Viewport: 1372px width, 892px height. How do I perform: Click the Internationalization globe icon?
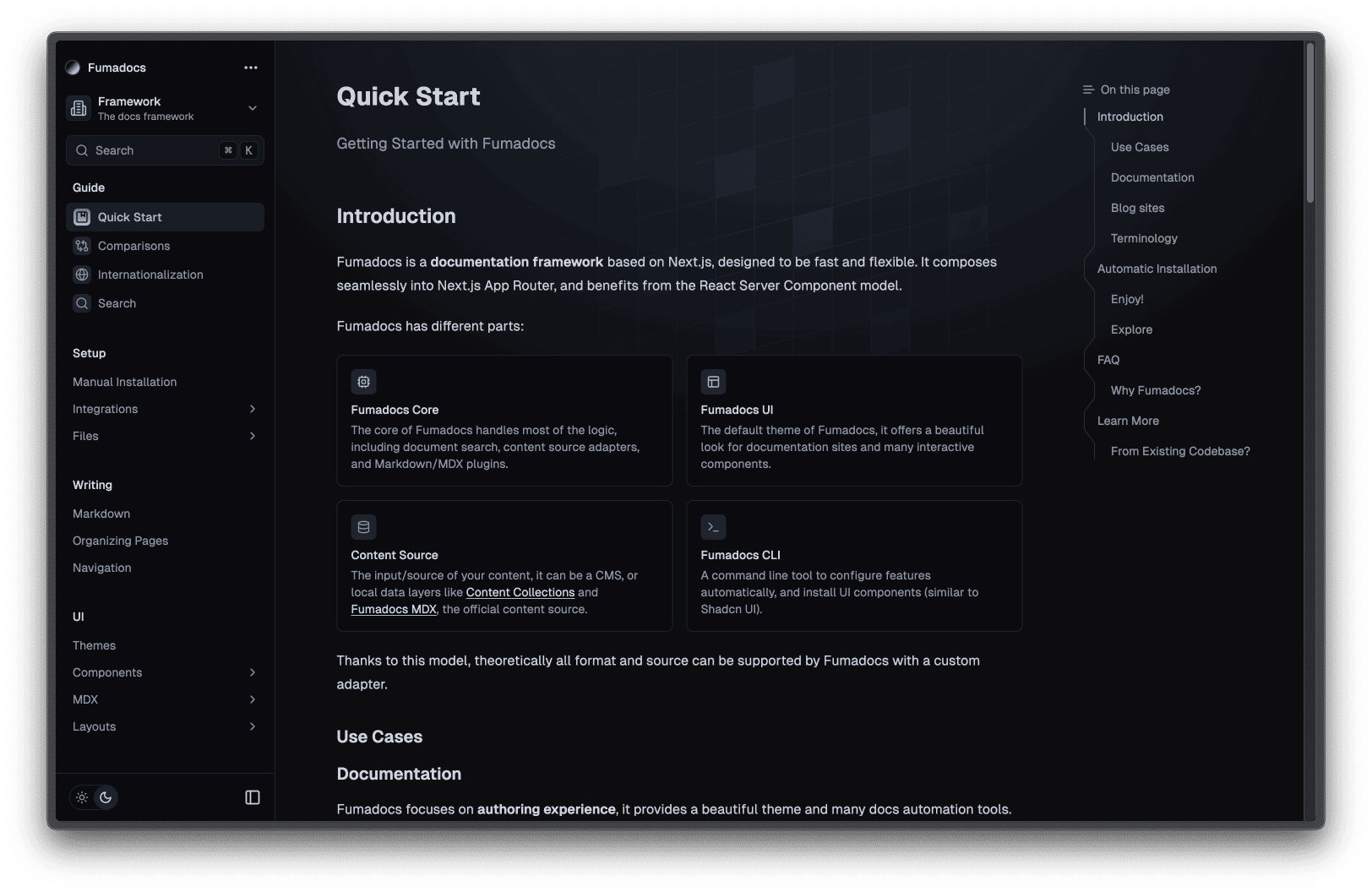82,275
